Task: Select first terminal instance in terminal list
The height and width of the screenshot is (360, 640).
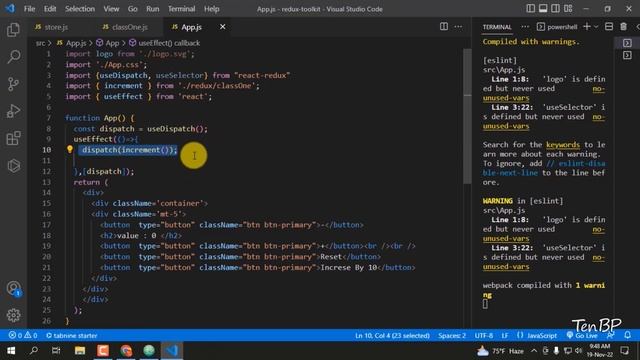Action: coord(627,43)
